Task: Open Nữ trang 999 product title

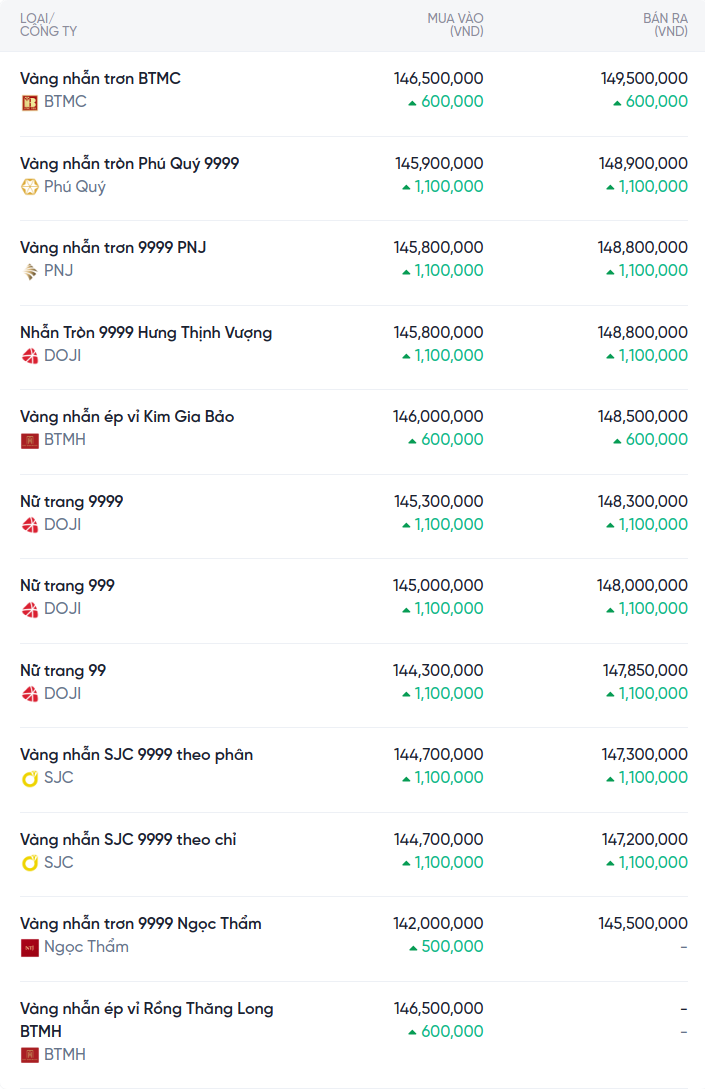Action: pyautogui.click(x=67, y=585)
